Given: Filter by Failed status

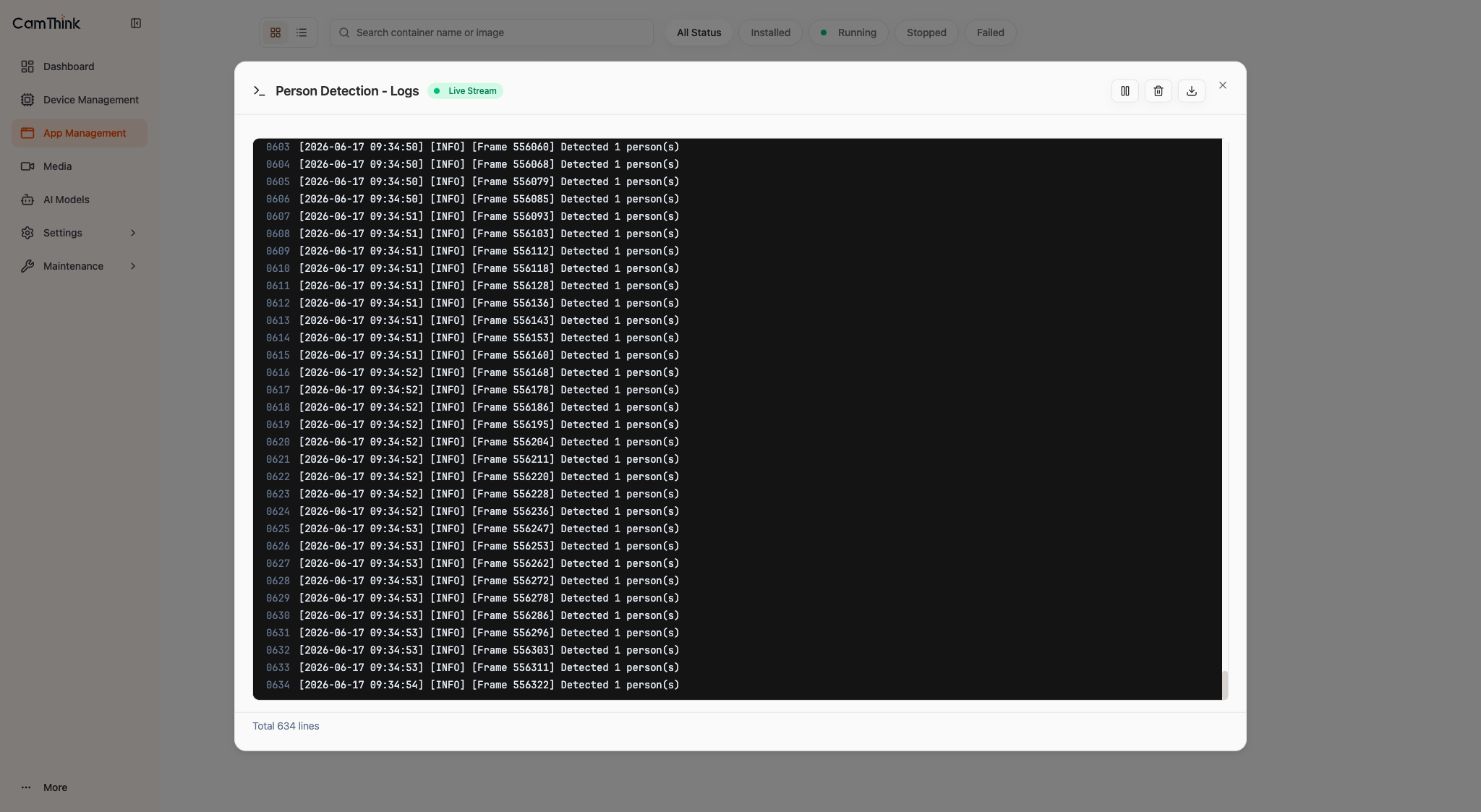Looking at the screenshot, I should (x=991, y=33).
